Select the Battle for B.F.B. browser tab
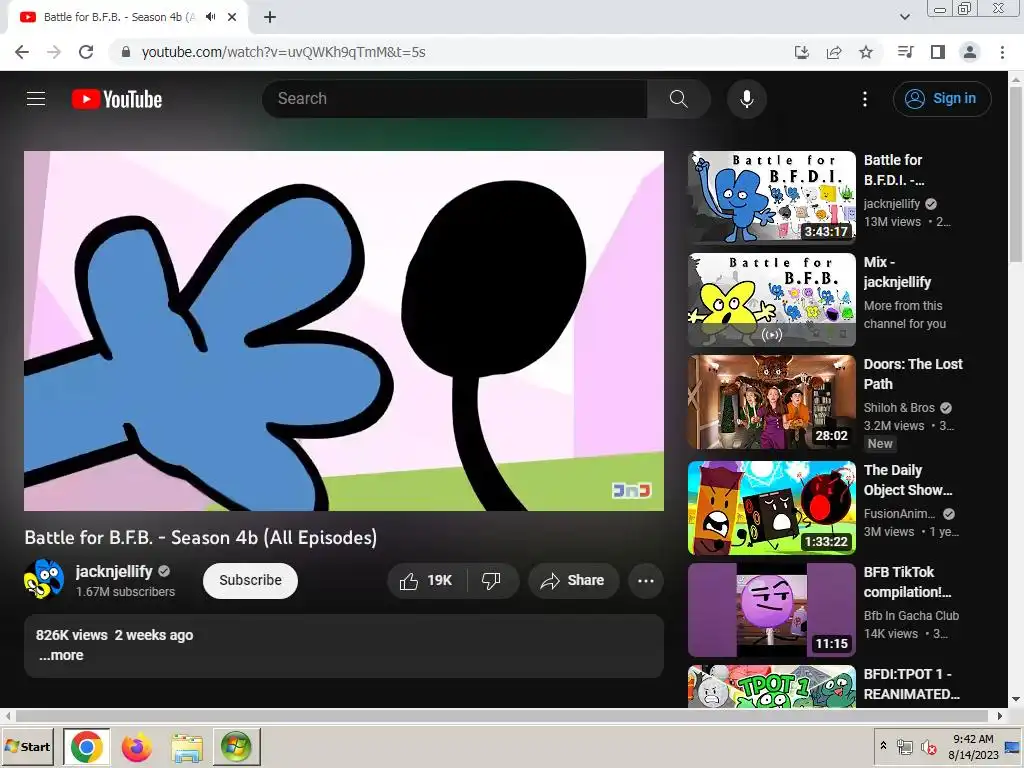This screenshot has width=1024, height=768. pos(128,17)
